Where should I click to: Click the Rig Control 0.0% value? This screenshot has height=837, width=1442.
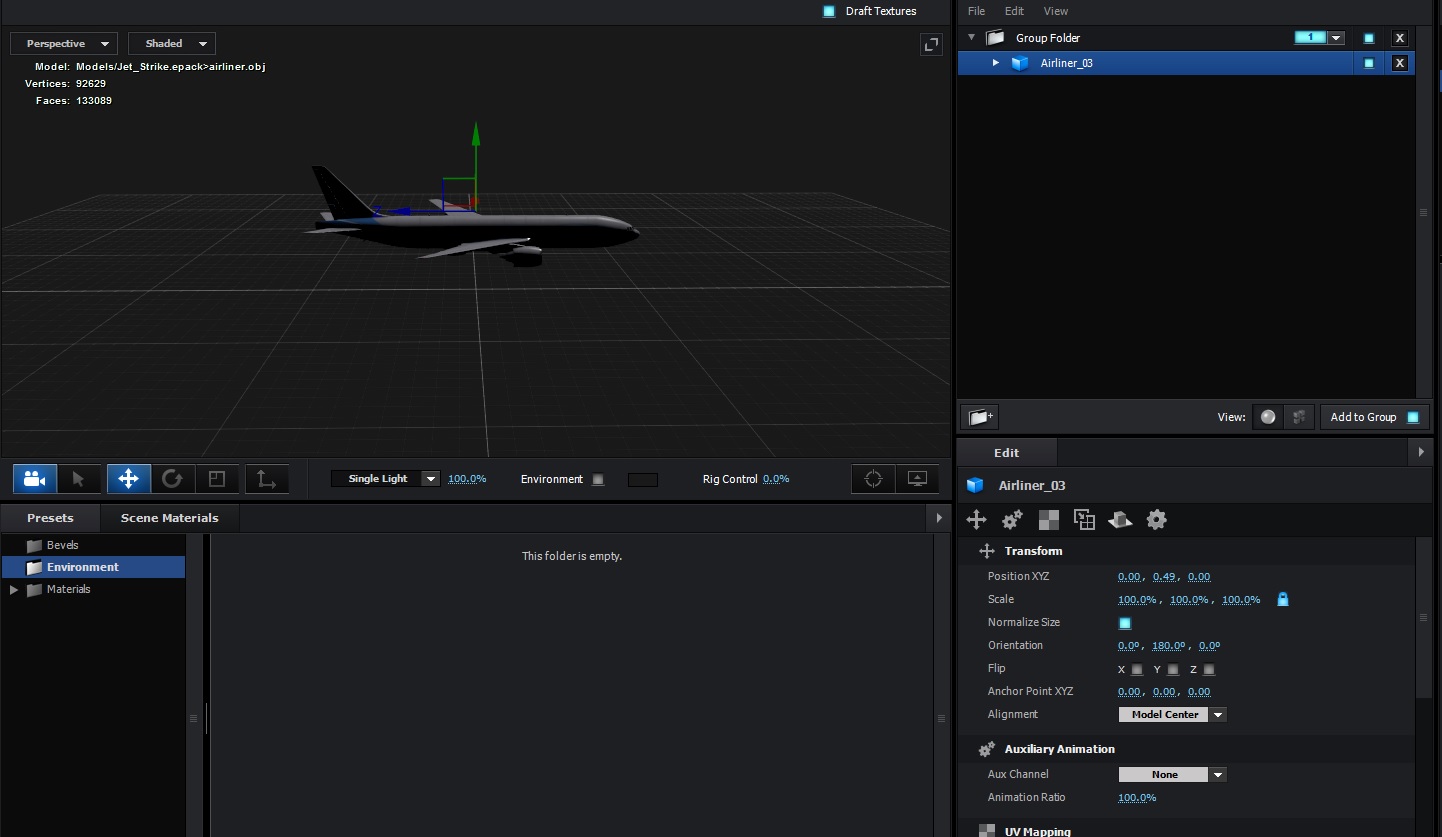pyautogui.click(x=776, y=479)
